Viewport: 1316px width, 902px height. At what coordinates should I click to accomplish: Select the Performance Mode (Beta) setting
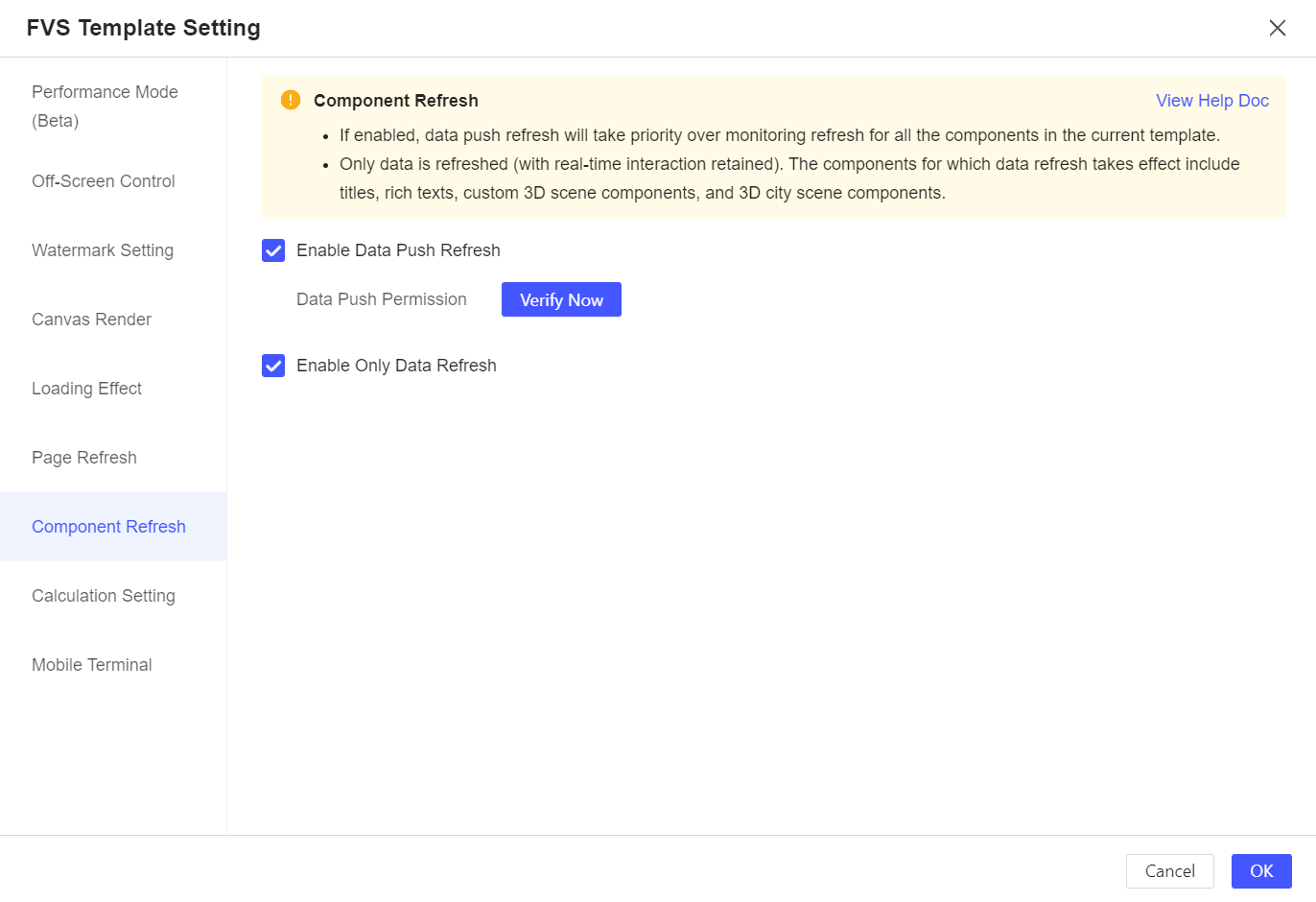coord(105,106)
